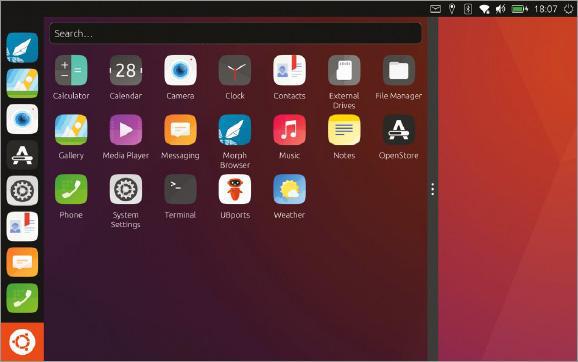This screenshot has width=578, height=362.
Task: Click the Gallery icon in the left launcher
Action: pyautogui.click(x=22, y=83)
